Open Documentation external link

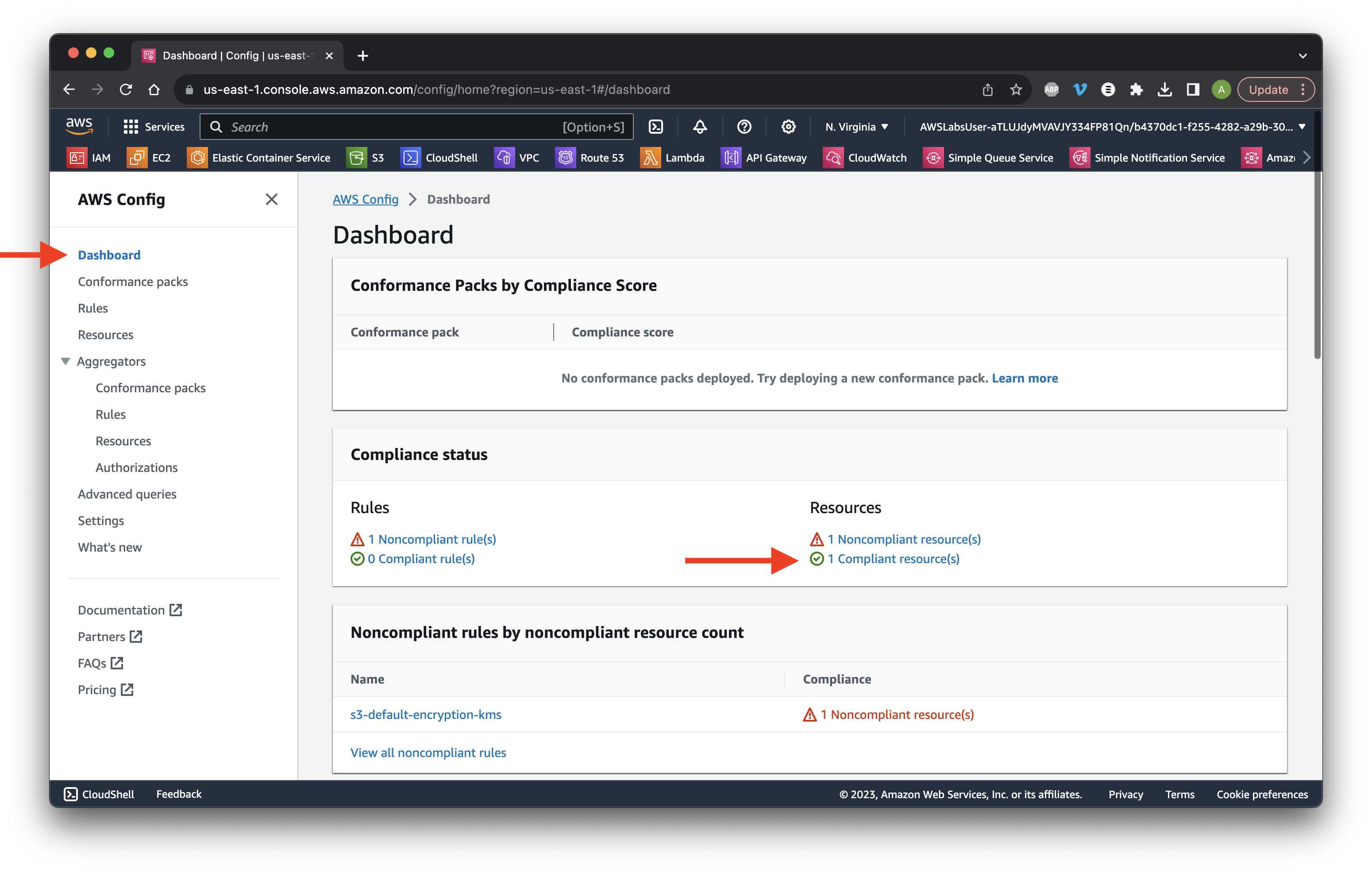point(130,610)
